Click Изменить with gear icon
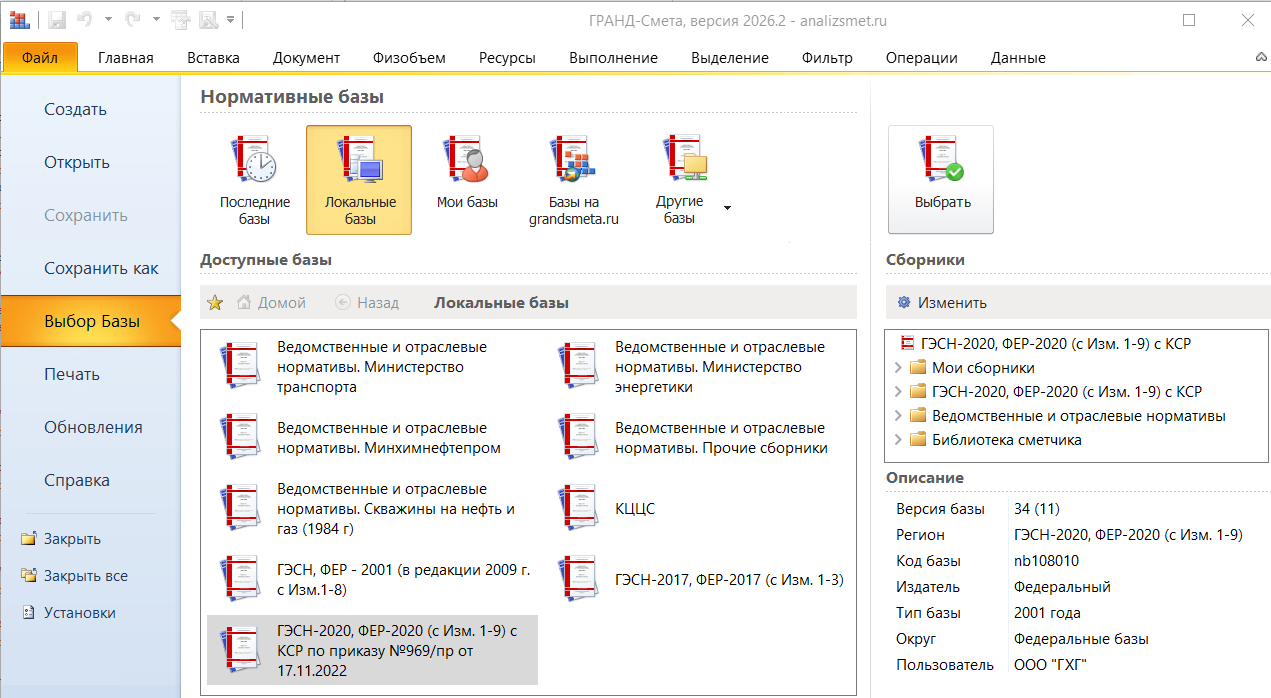Screen dimensions: 1271x698 coord(941,303)
